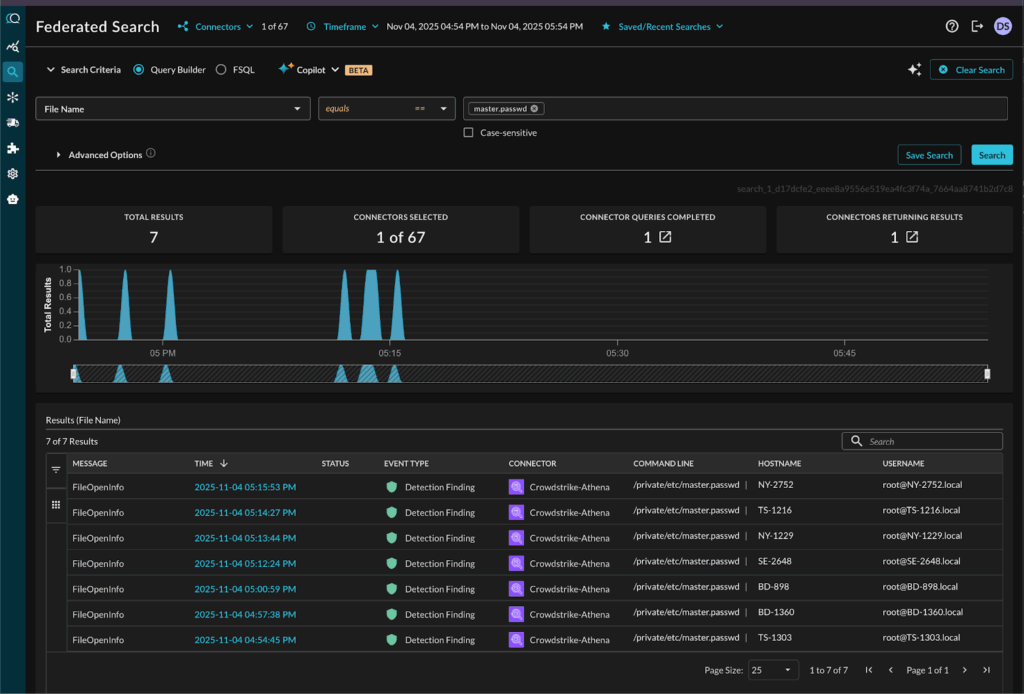The width and height of the screenshot is (1024, 694).
Task: Open the settings gear in sidebar
Action: pos(12,173)
